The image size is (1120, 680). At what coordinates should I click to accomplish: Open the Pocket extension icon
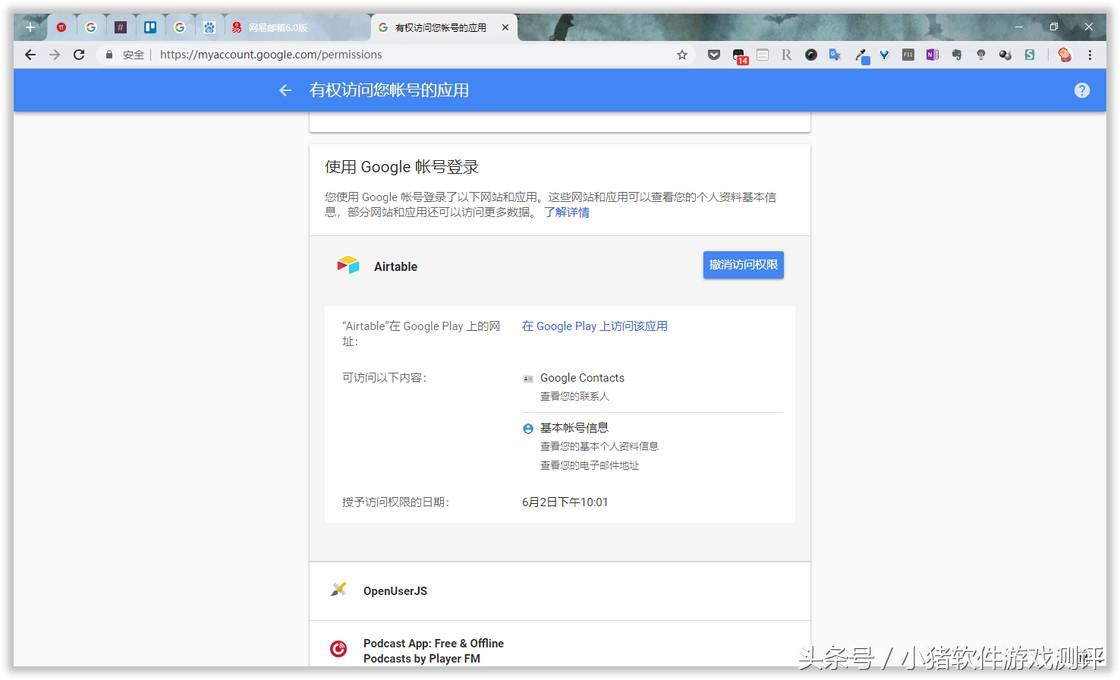pos(714,55)
